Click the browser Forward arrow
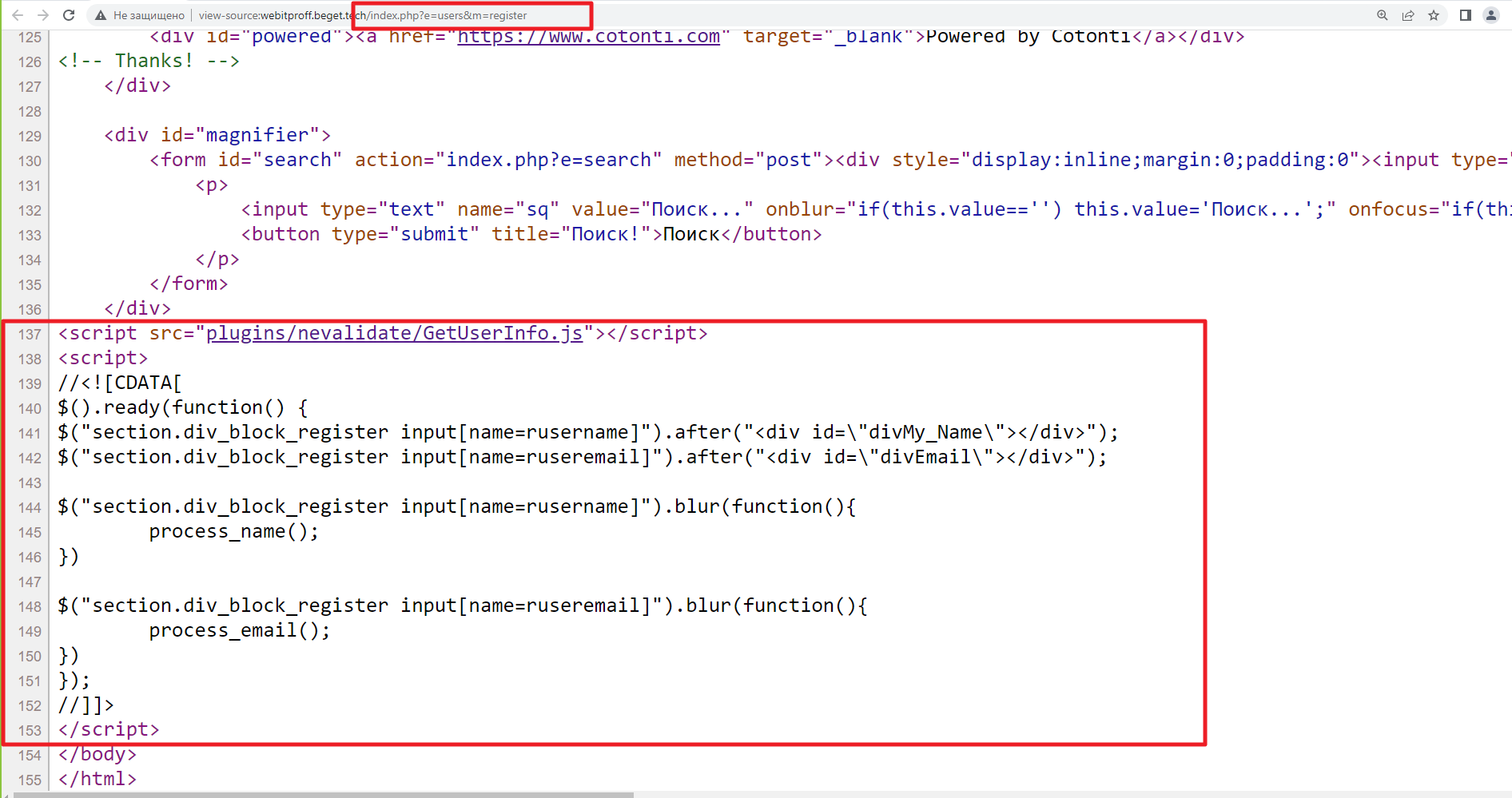This screenshot has height=798, width=1512. click(x=43, y=15)
